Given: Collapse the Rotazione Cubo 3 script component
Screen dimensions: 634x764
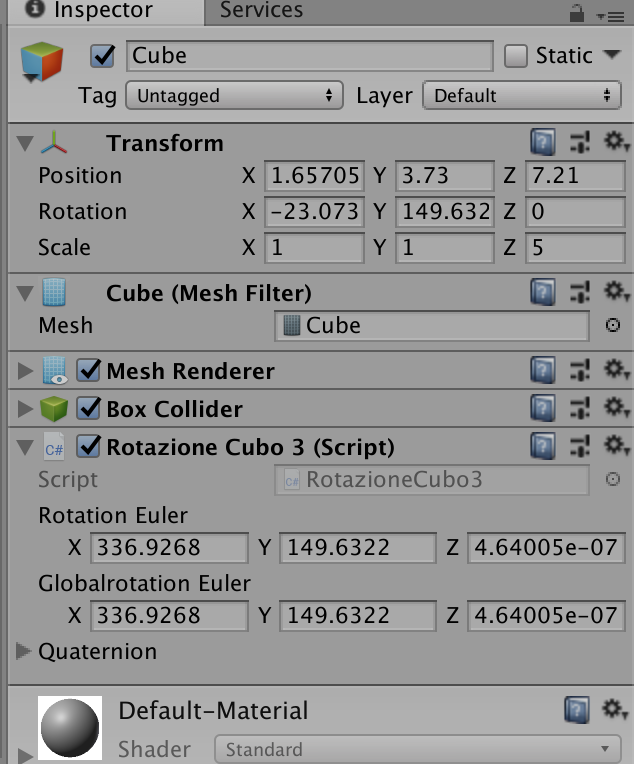Looking at the screenshot, I should point(25,447).
